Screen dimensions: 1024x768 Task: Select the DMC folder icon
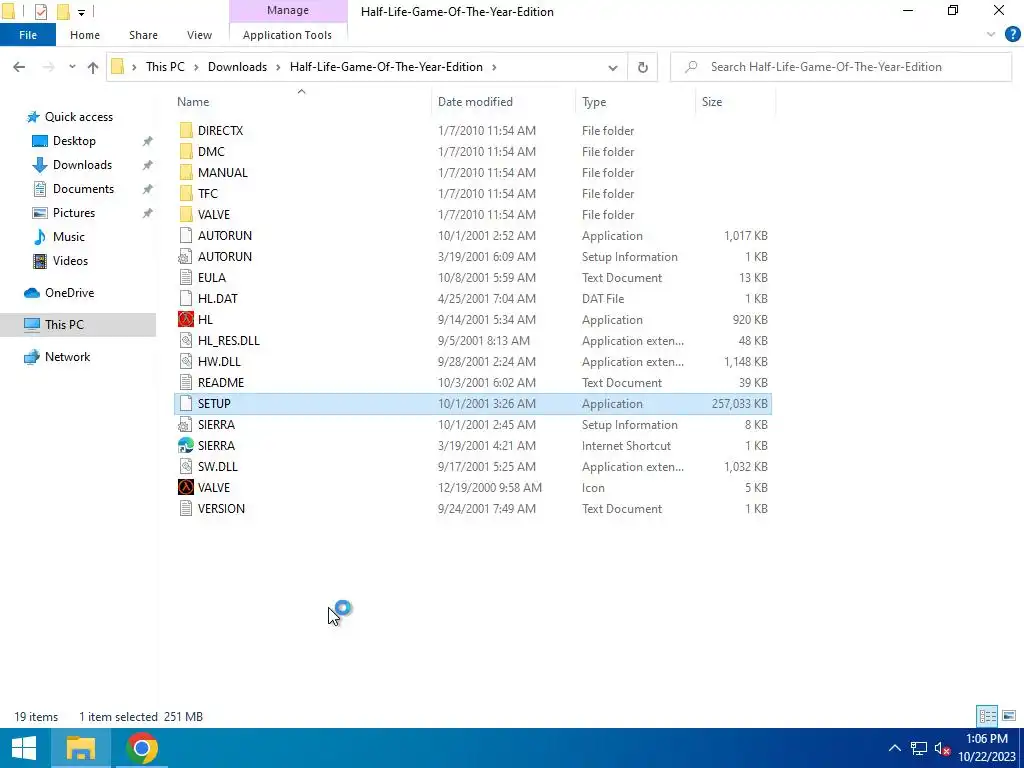(186, 152)
